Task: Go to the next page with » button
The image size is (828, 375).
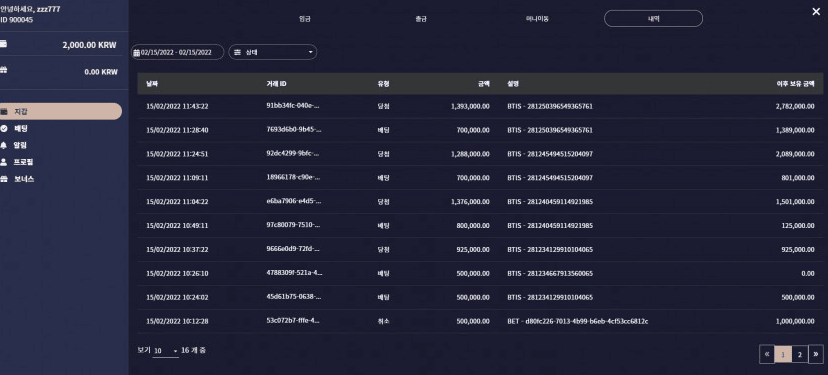Action: [816, 354]
